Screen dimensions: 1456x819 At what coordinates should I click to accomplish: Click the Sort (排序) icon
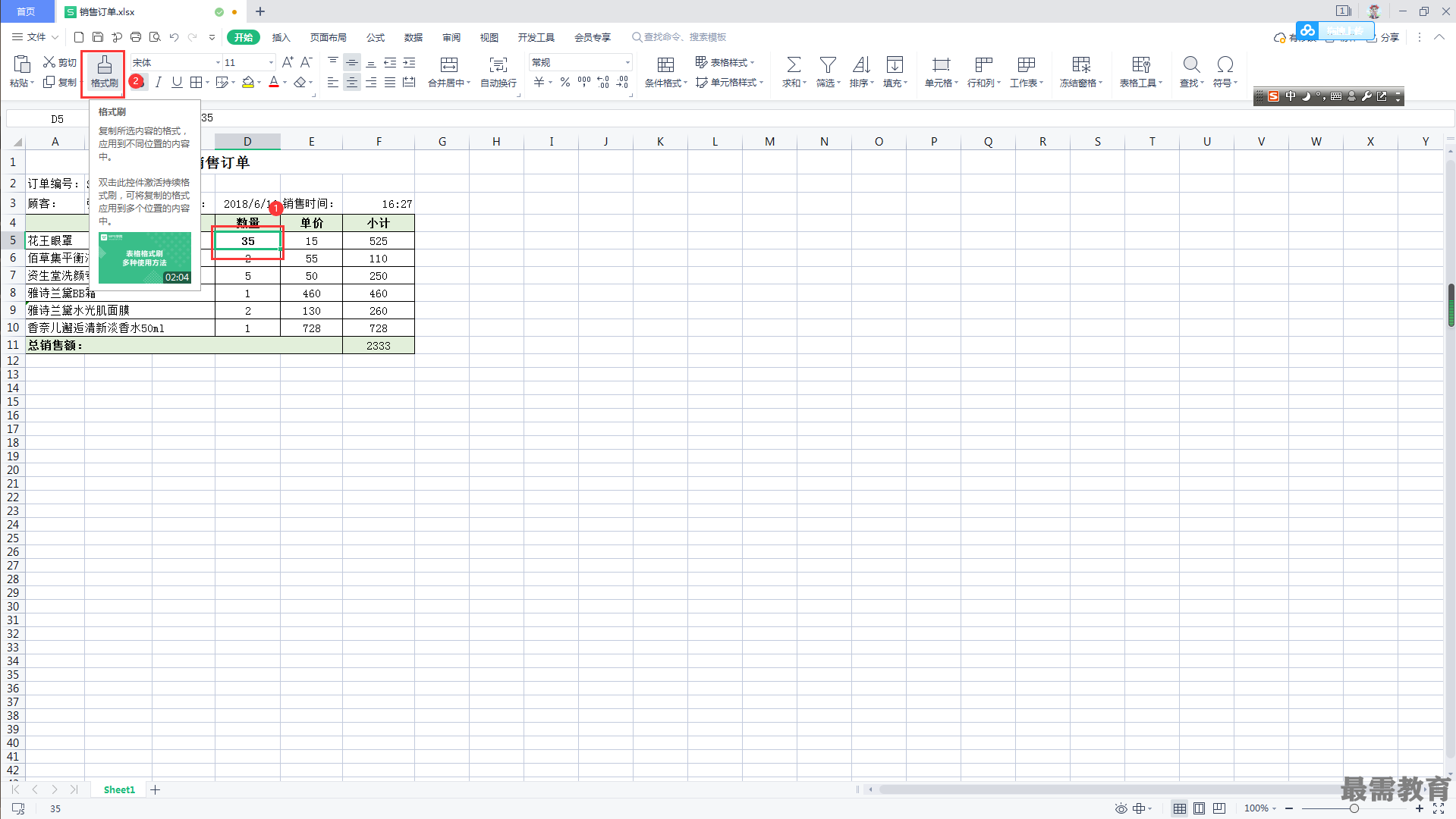click(x=861, y=65)
